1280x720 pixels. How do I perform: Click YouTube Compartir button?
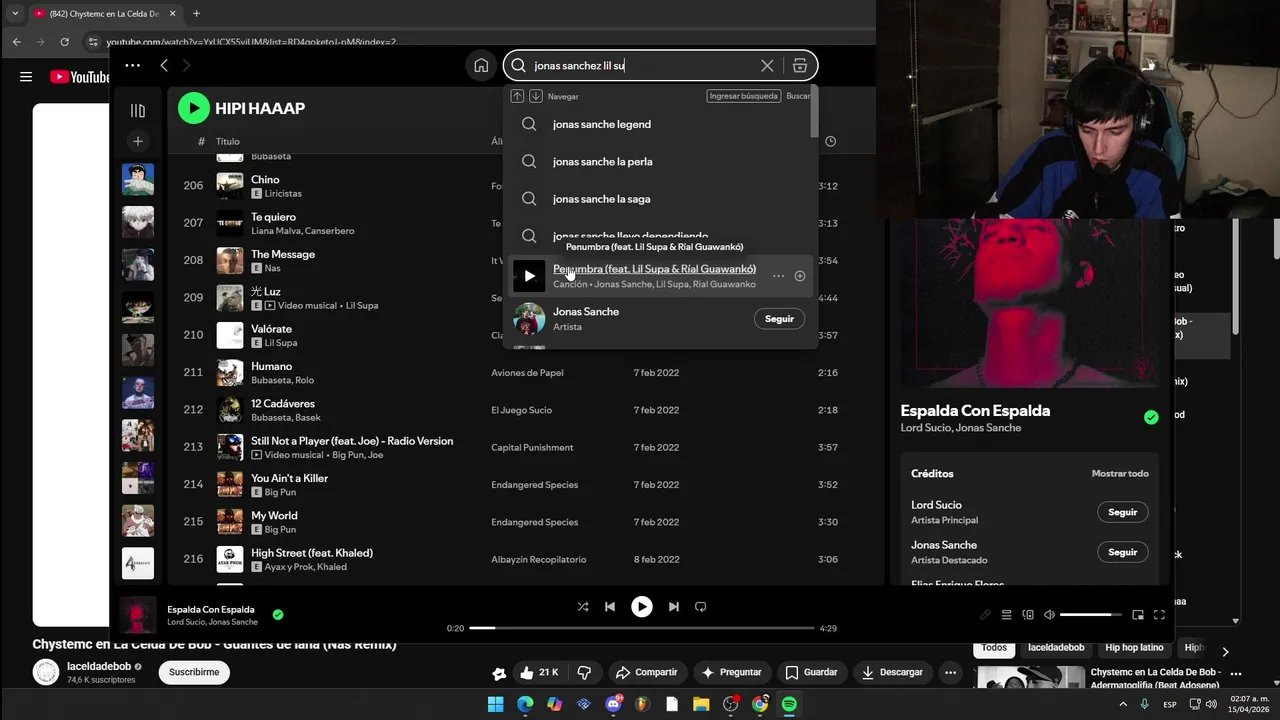(x=646, y=672)
